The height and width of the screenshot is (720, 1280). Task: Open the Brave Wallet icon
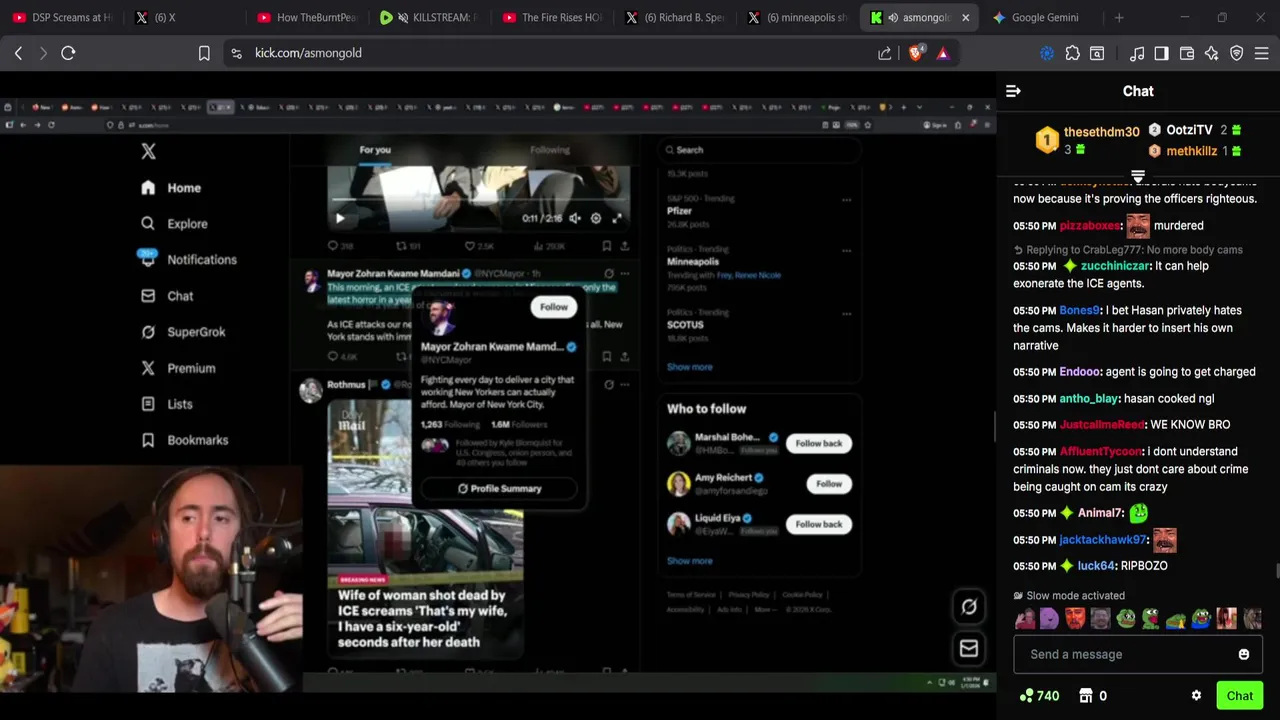(1187, 53)
